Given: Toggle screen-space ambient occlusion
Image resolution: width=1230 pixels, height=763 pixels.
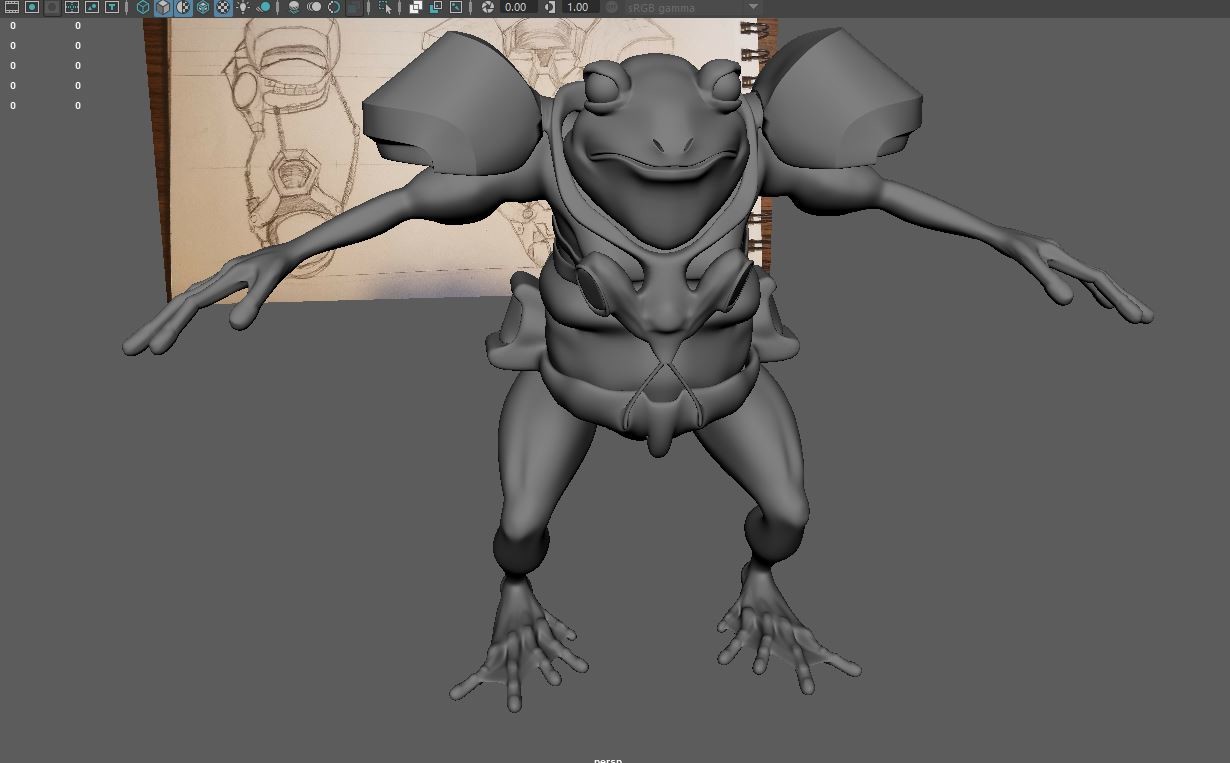Looking at the screenshot, I should point(293,8).
